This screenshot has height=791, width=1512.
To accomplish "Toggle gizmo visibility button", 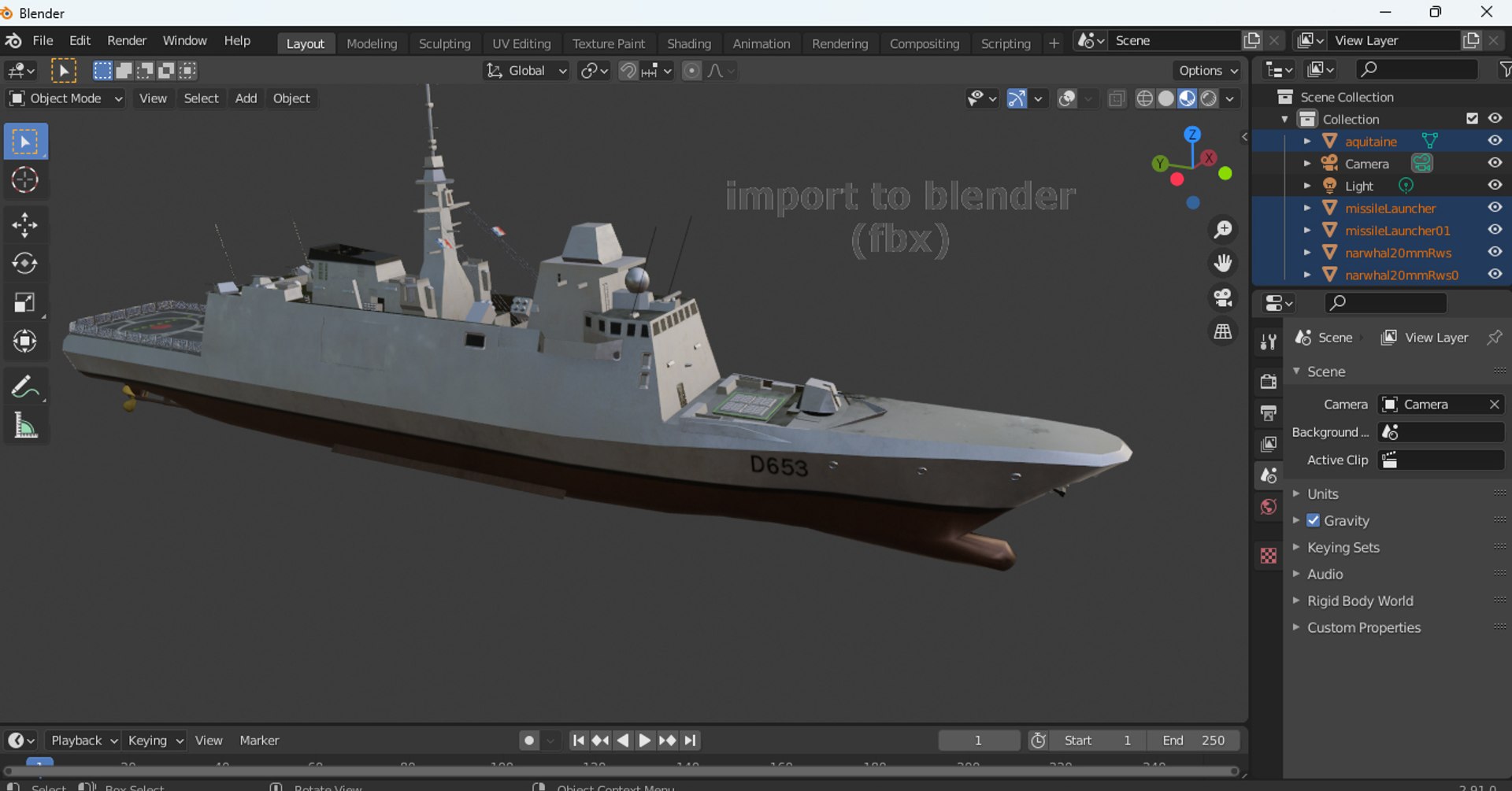I will [1017, 98].
